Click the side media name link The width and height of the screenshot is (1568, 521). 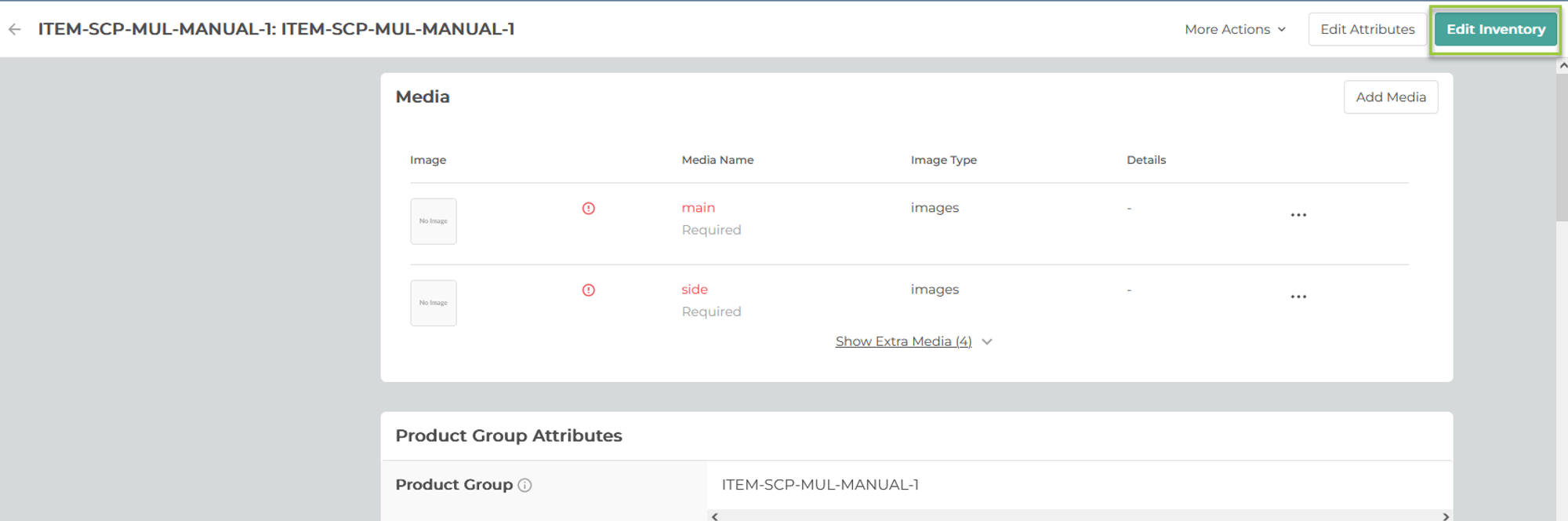695,289
